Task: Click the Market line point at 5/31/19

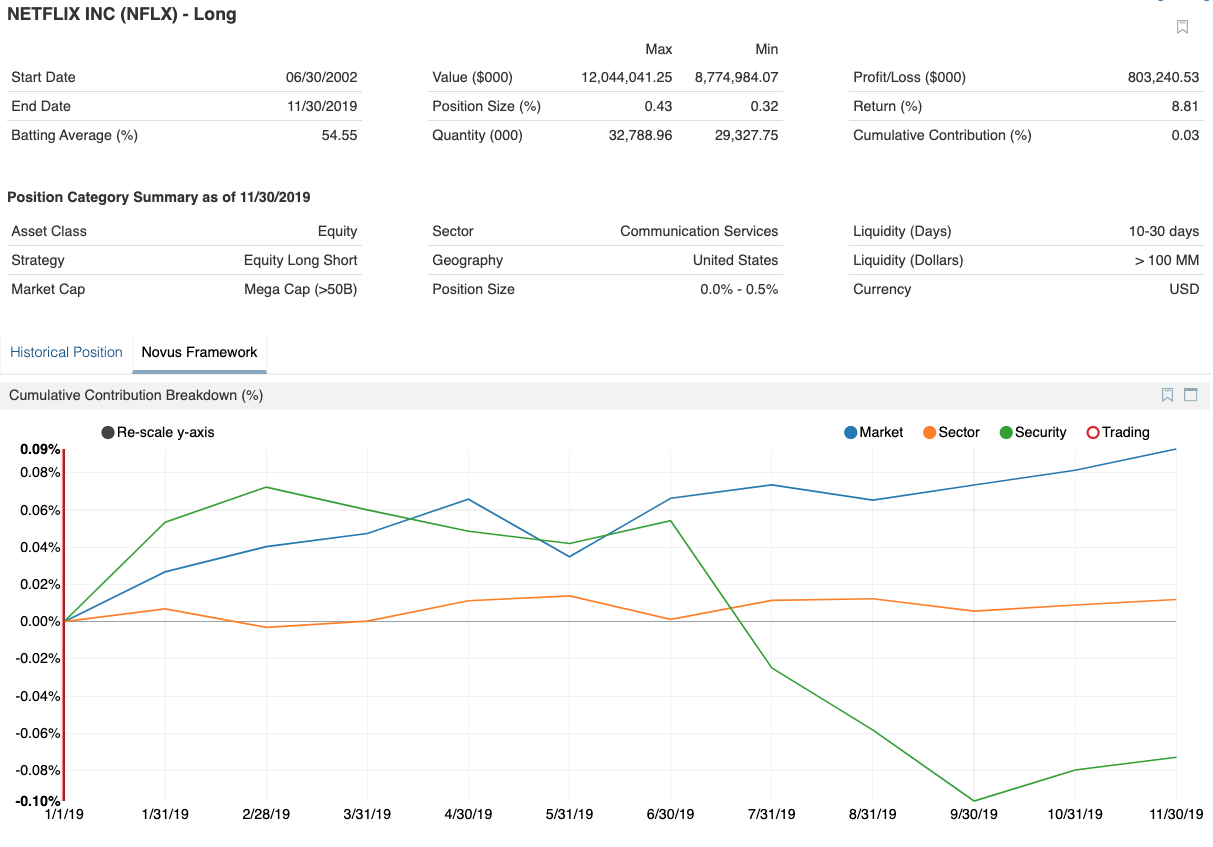Action: [x=569, y=557]
